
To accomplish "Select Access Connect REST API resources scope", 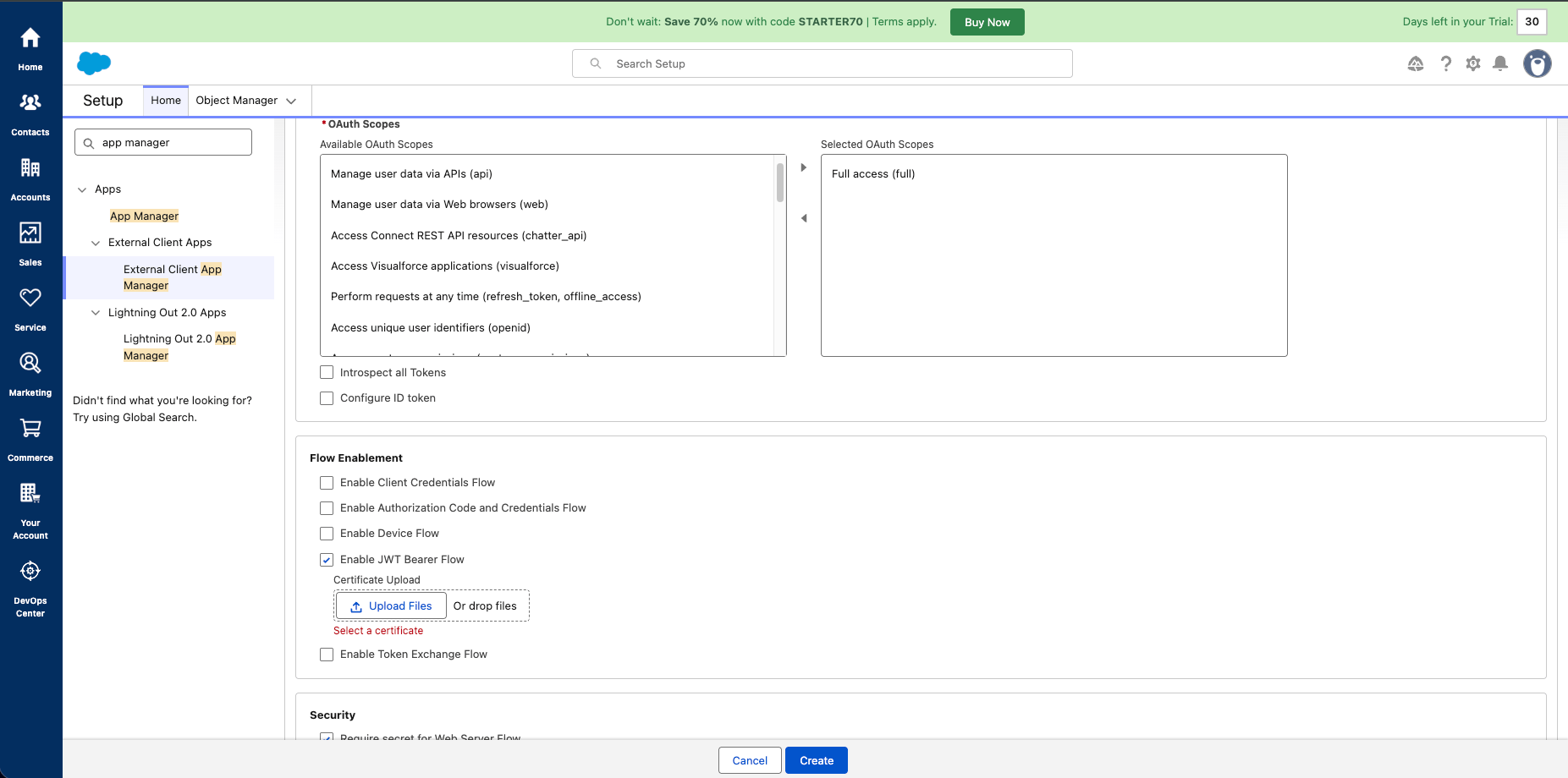I will [x=547, y=236].
